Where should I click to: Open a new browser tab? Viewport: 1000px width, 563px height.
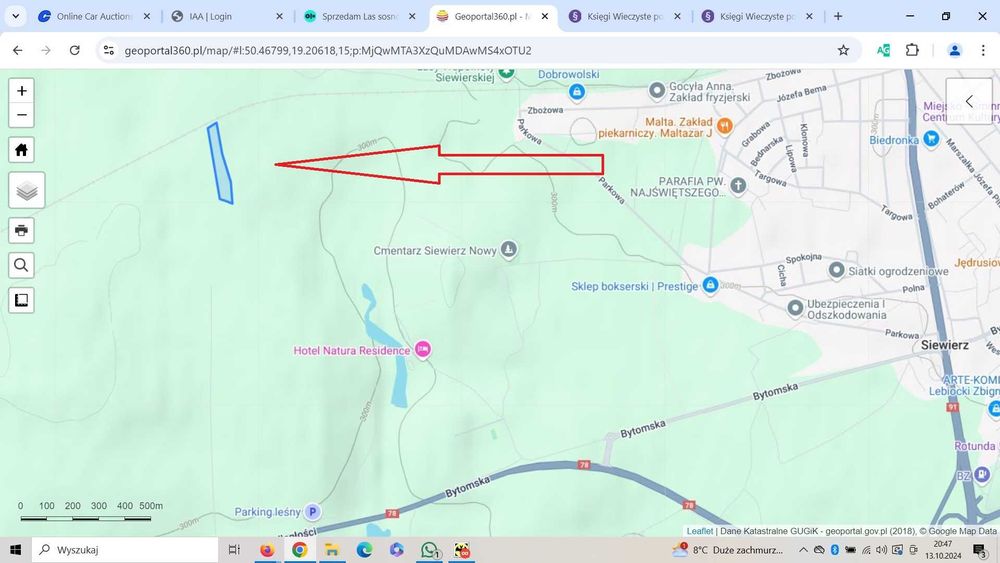[x=838, y=17]
